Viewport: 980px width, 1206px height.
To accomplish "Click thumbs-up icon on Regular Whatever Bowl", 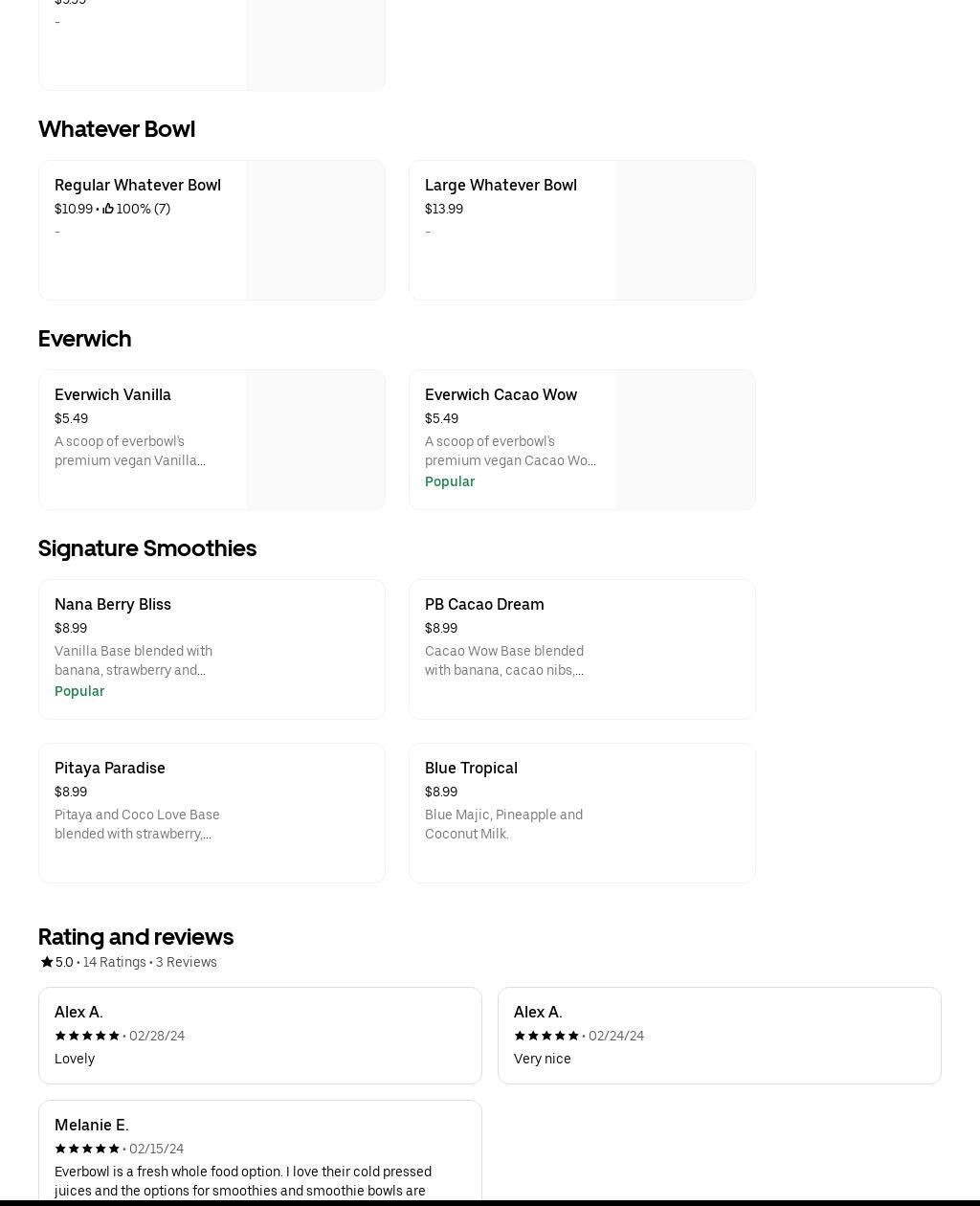I will (x=108, y=209).
